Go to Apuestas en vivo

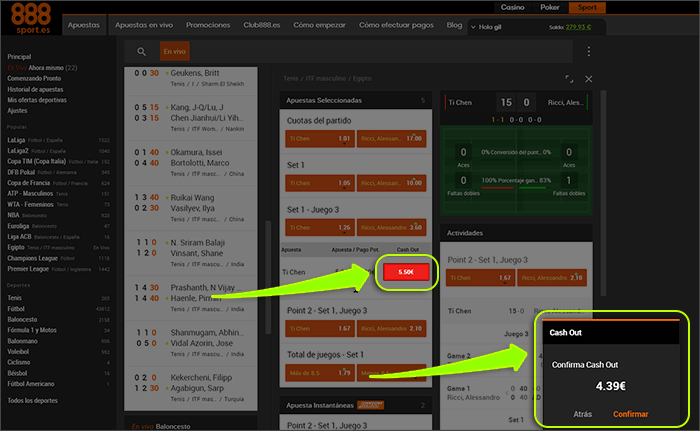tap(144, 25)
